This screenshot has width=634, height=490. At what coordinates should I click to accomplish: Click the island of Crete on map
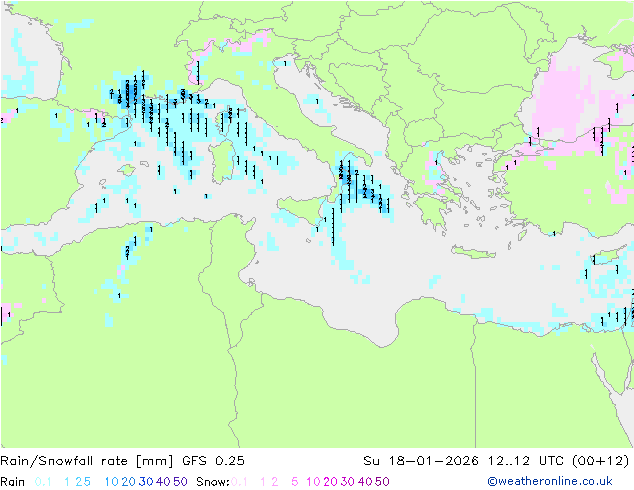[473, 252]
